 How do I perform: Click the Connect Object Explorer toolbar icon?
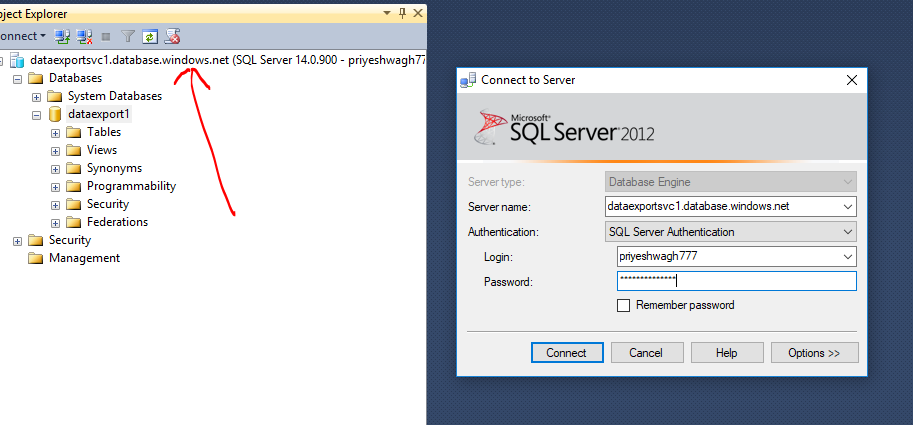pyautogui.click(x=62, y=37)
